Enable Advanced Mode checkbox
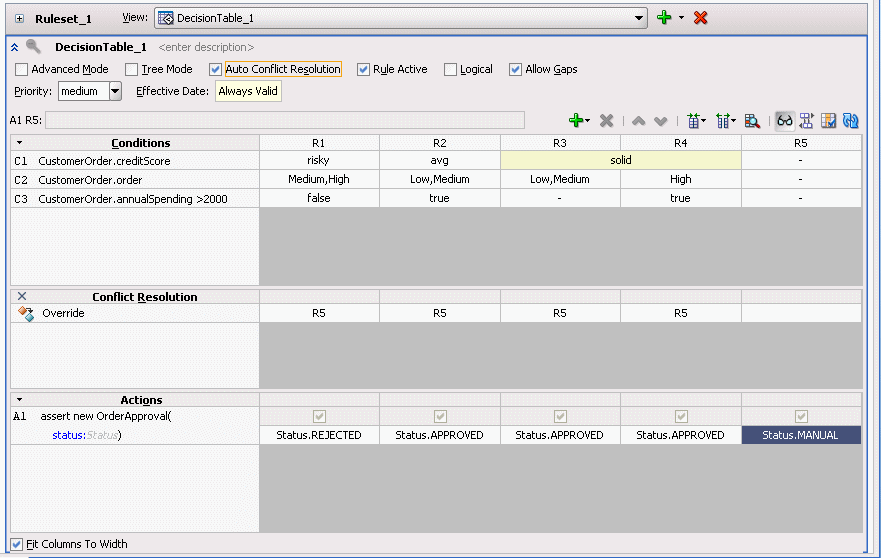The width and height of the screenshot is (881, 558). [21, 70]
